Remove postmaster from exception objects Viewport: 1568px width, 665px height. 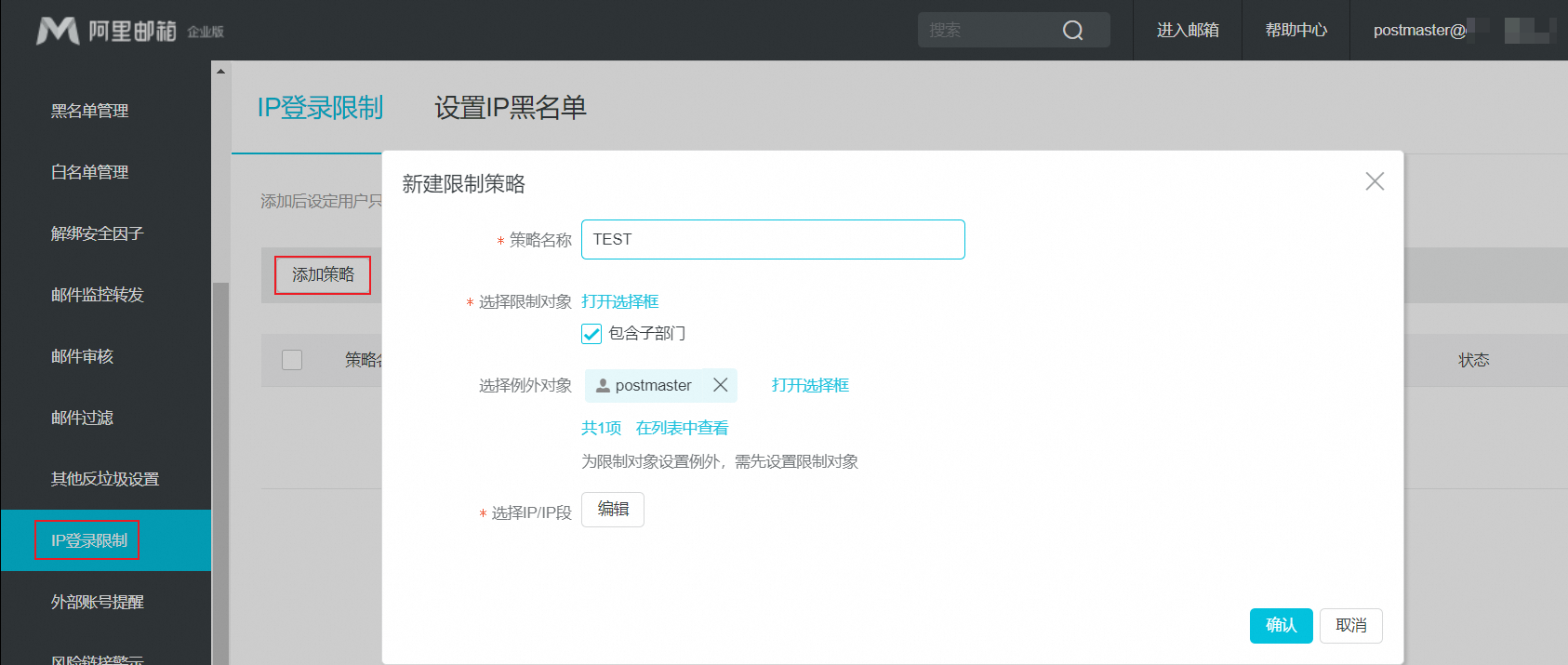(720, 385)
